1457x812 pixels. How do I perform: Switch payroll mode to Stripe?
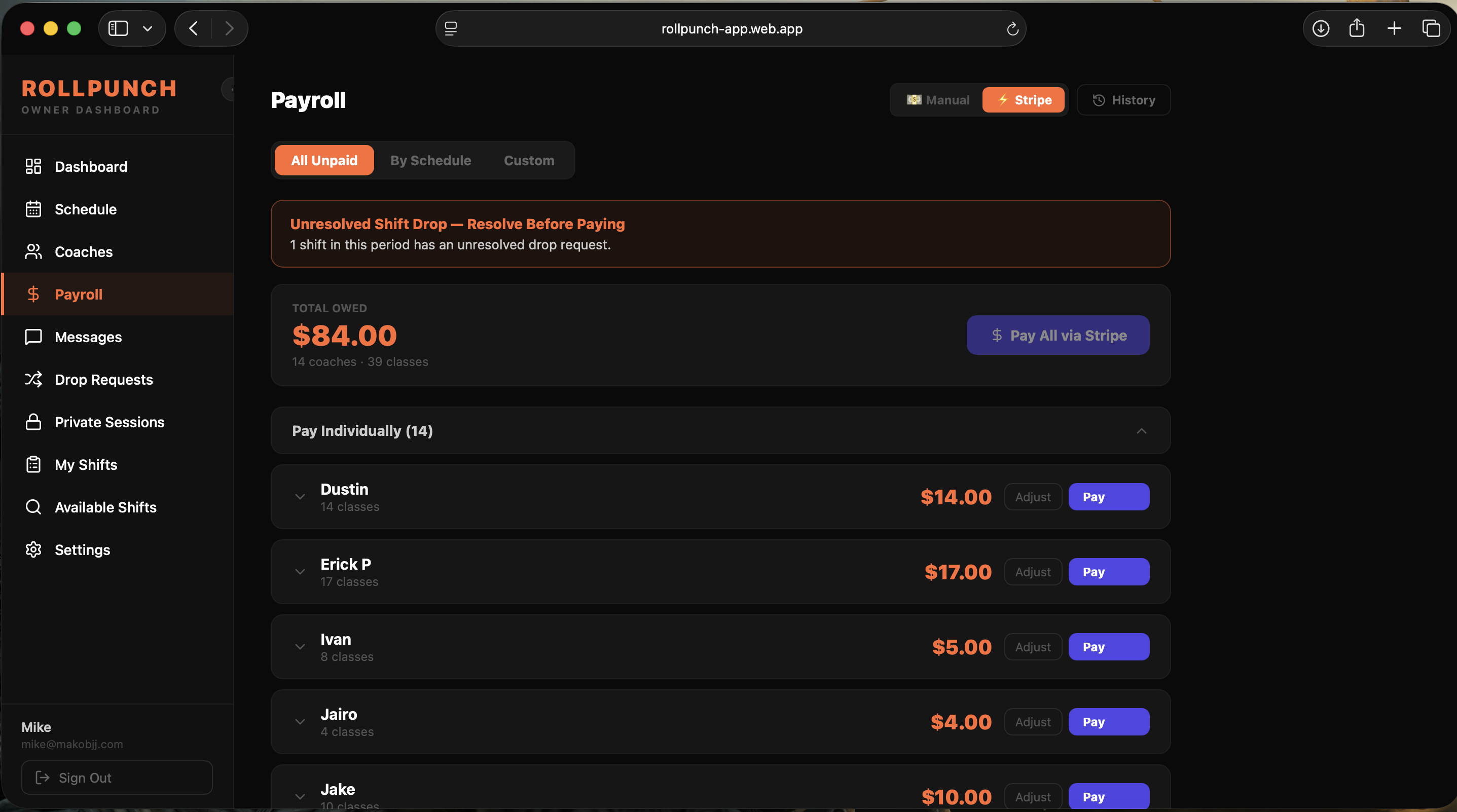click(x=1023, y=100)
